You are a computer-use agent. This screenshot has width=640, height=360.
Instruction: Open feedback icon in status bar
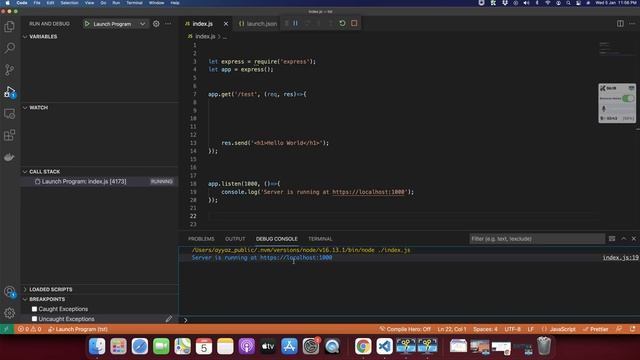pos(619,329)
